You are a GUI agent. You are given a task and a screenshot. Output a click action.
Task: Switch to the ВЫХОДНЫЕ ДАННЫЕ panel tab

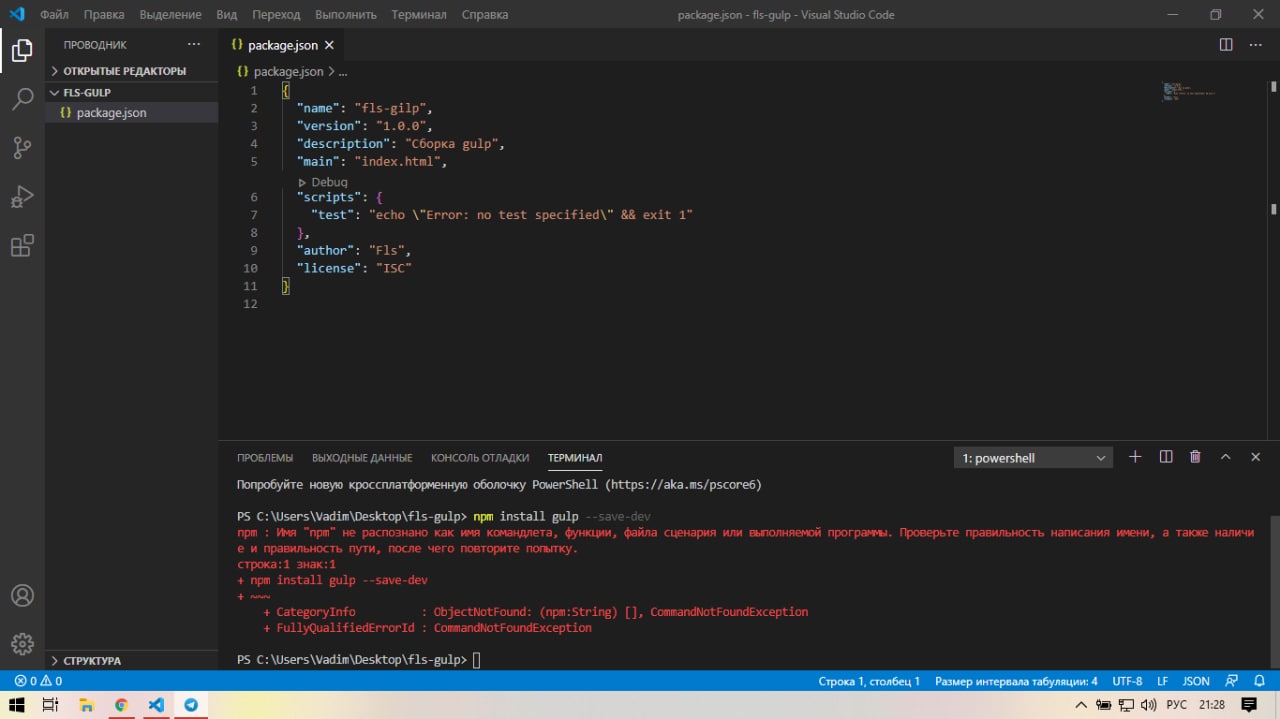point(362,458)
